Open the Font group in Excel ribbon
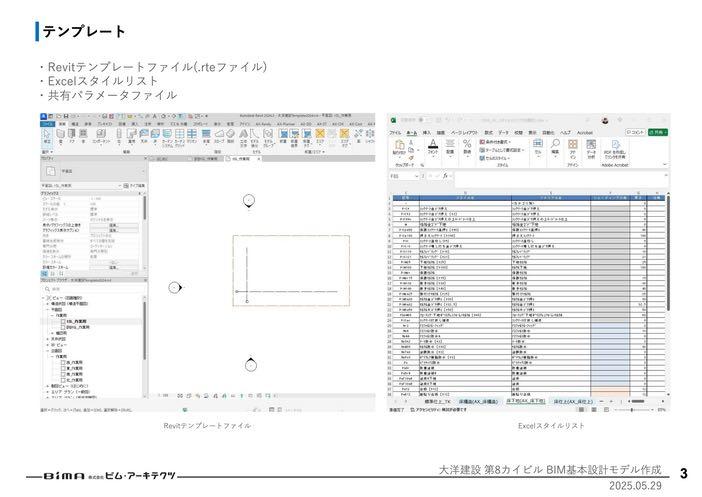Screen dimensions: 702x497 (x=432, y=147)
